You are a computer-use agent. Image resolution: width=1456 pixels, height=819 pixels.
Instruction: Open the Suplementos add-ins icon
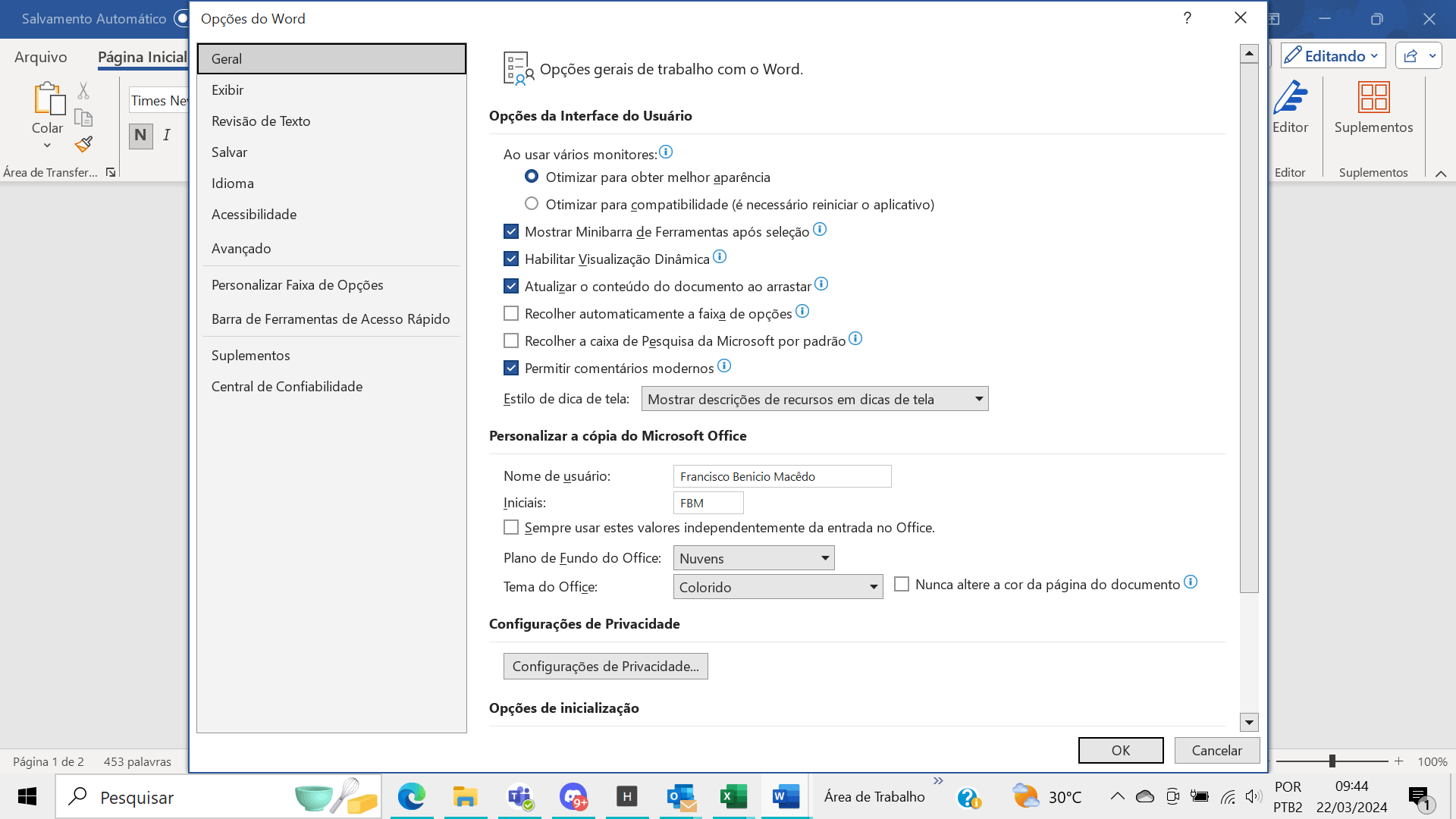pyautogui.click(x=1373, y=99)
